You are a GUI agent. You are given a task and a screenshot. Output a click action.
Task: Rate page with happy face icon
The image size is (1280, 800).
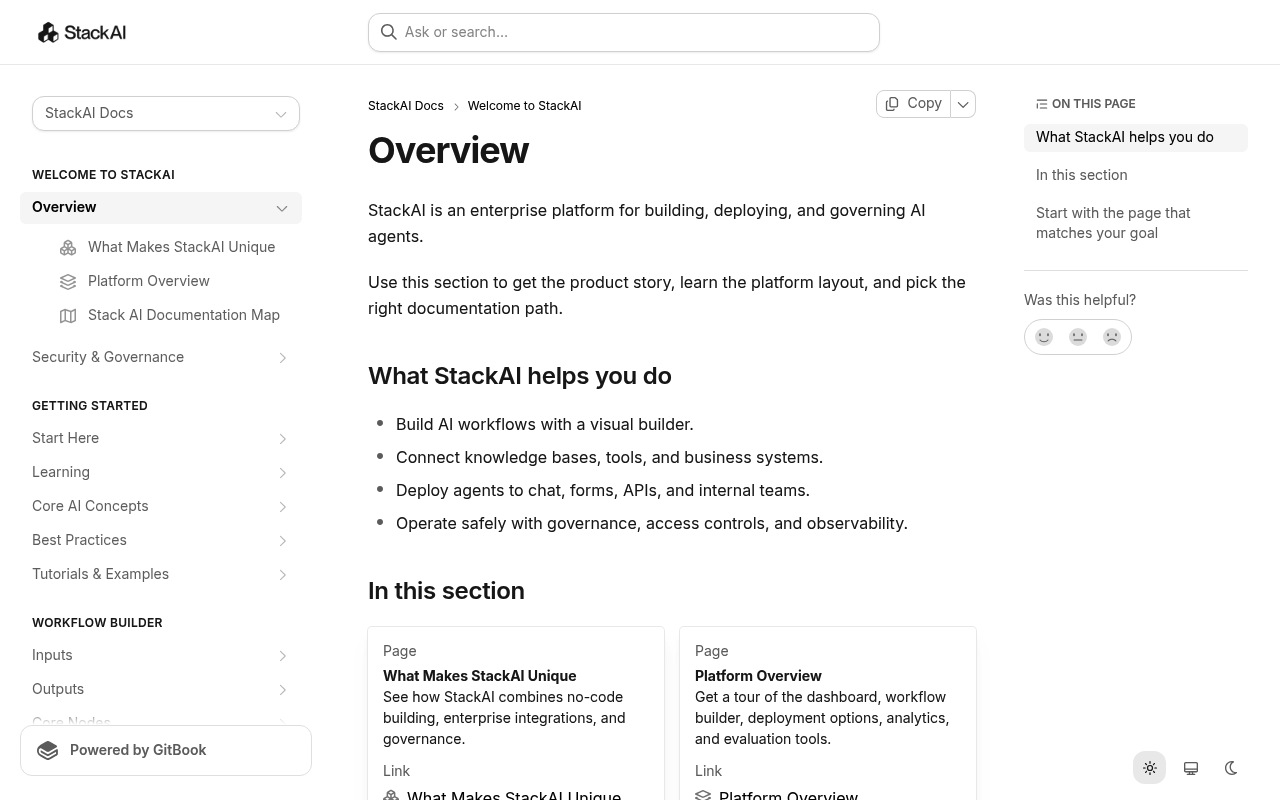pos(1044,337)
